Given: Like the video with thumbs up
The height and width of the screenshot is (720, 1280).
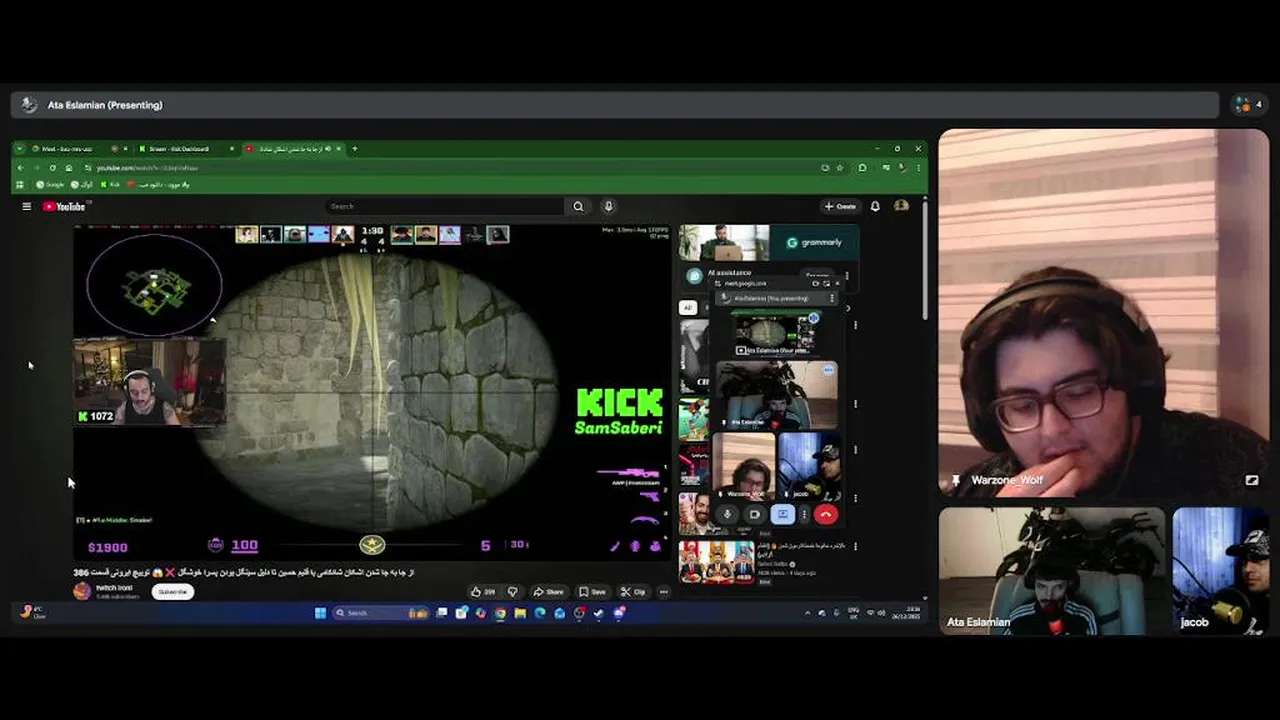Looking at the screenshot, I should click(483, 592).
